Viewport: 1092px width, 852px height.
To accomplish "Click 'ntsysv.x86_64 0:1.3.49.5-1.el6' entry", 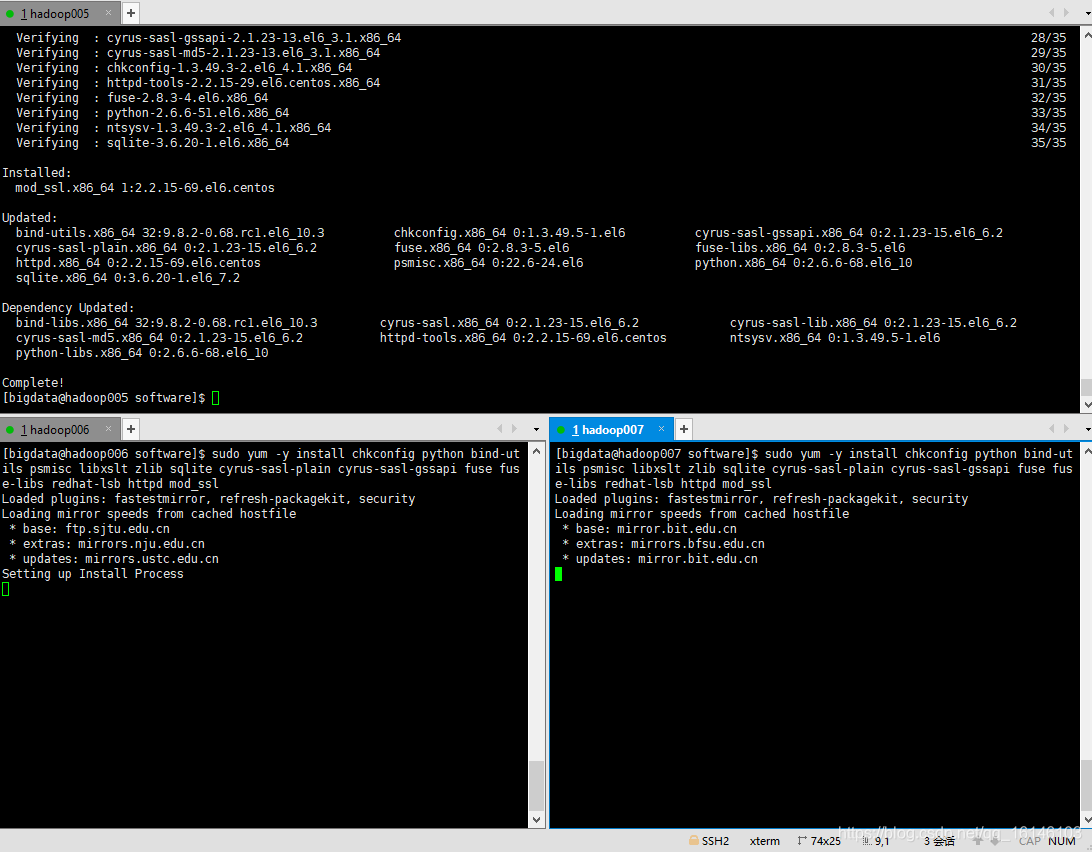I will coord(834,338).
